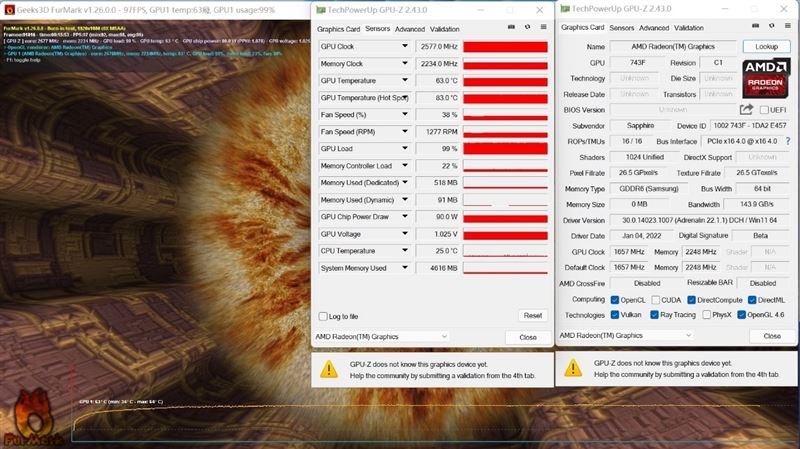
Task: Click the GPU-Z Sensors window title icon
Action: click(320, 10)
